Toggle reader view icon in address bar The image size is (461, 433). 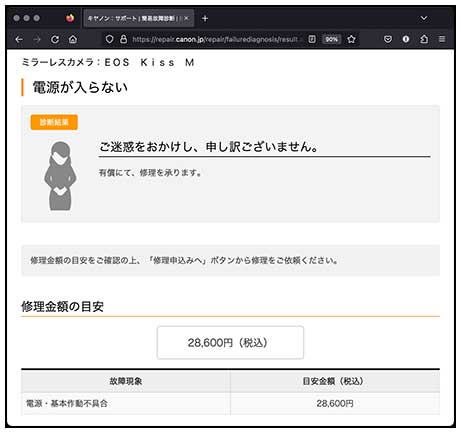pos(312,39)
